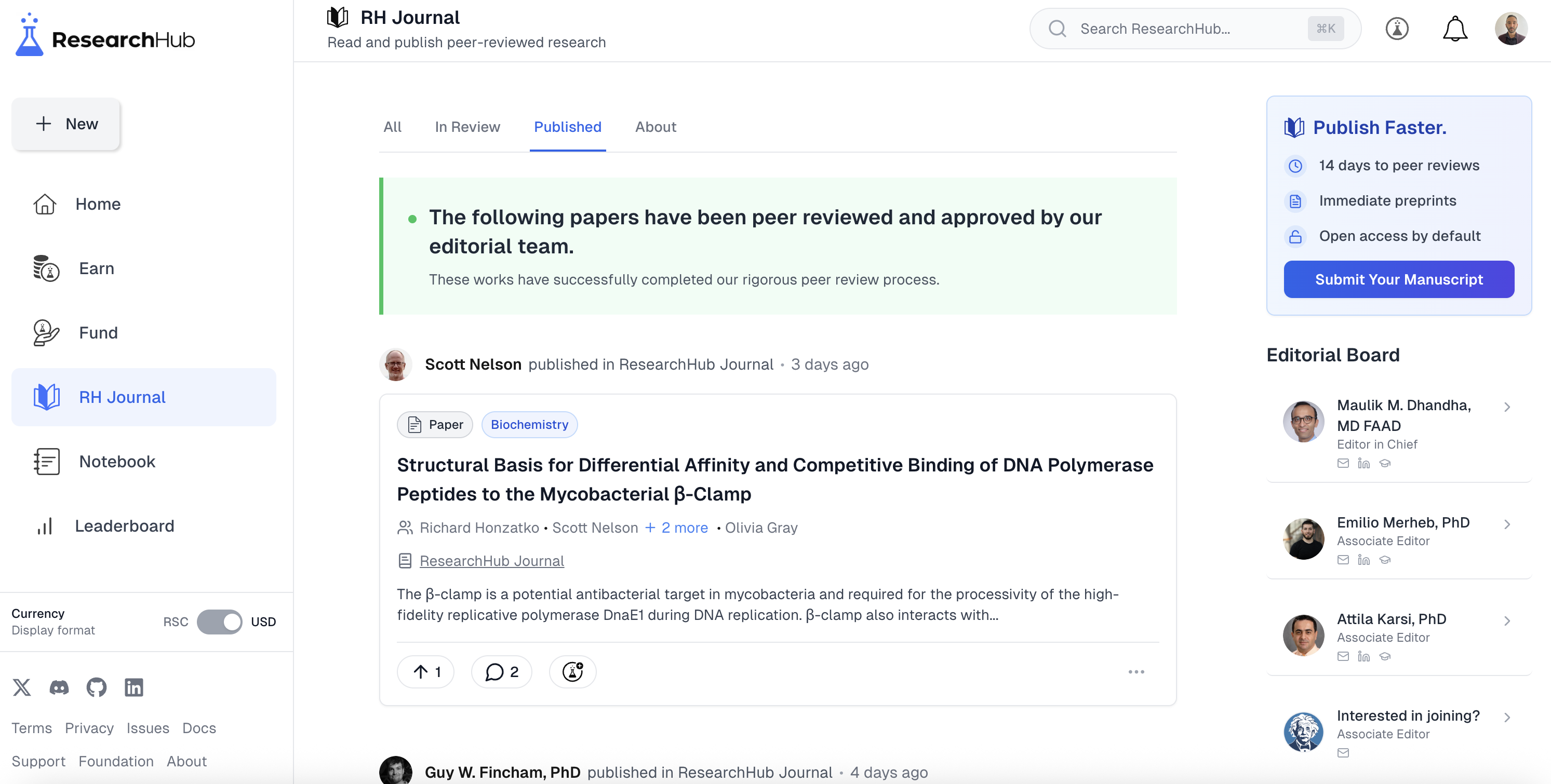The width and height of the screenshot is (1551, 784).
Task: Open the LinkedIn footer icon
Action: pyautogui.click(x=133, y=687)
